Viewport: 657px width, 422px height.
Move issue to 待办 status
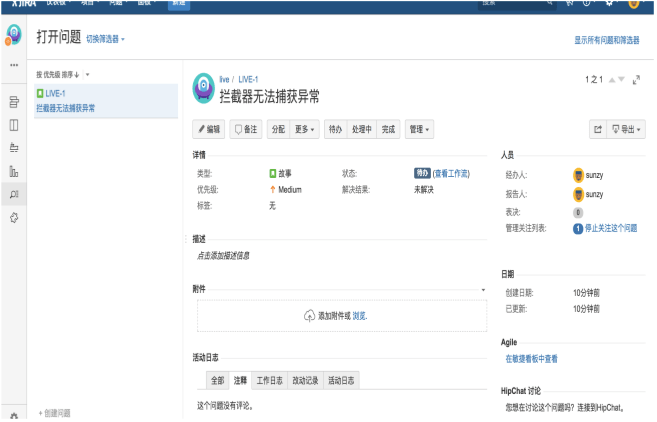tap(336, 129)
